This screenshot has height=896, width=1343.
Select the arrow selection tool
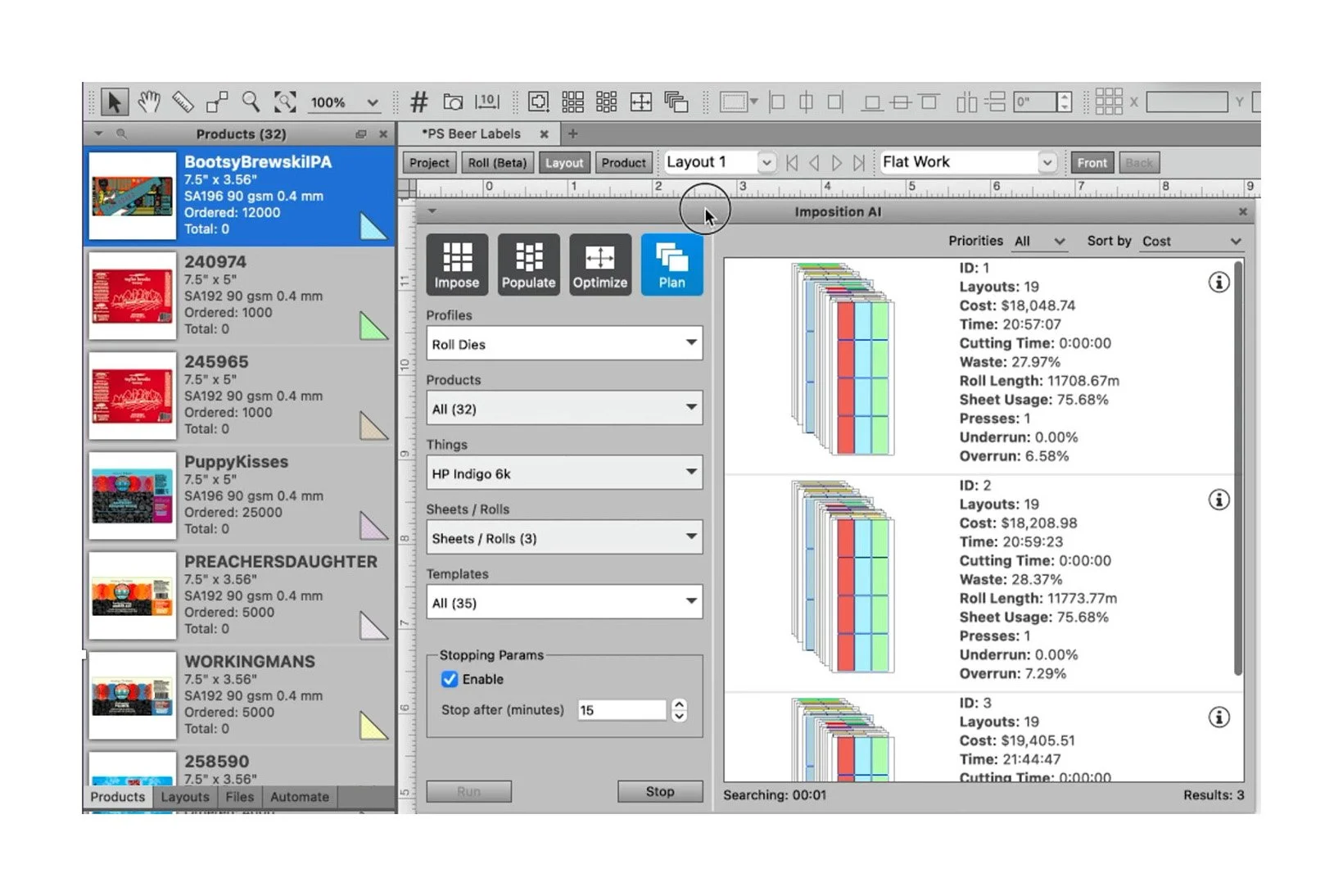[x=114, y=102]
